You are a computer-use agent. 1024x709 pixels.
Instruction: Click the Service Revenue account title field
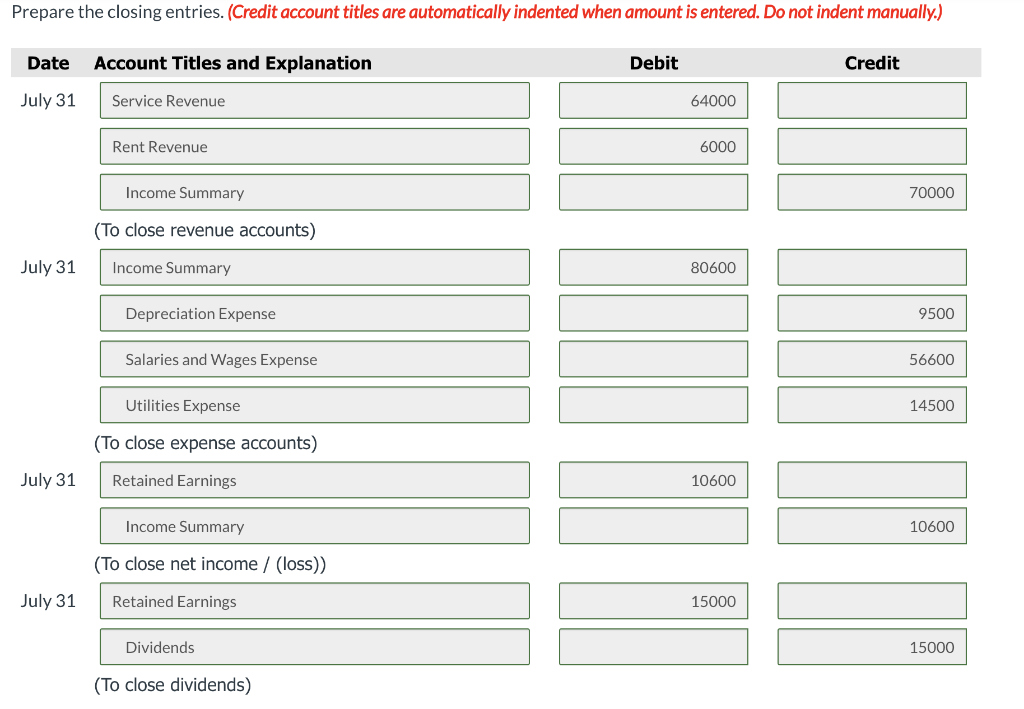(315, 101)
